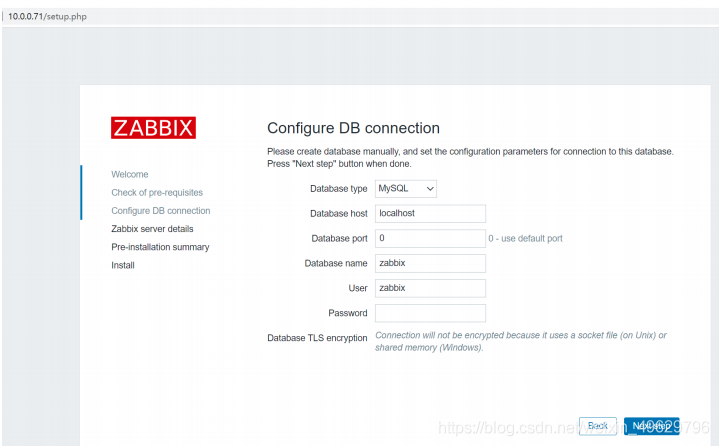Open the Database type dropdown
The width and height of the screenshot is (719, 446).
click(405, 188)
